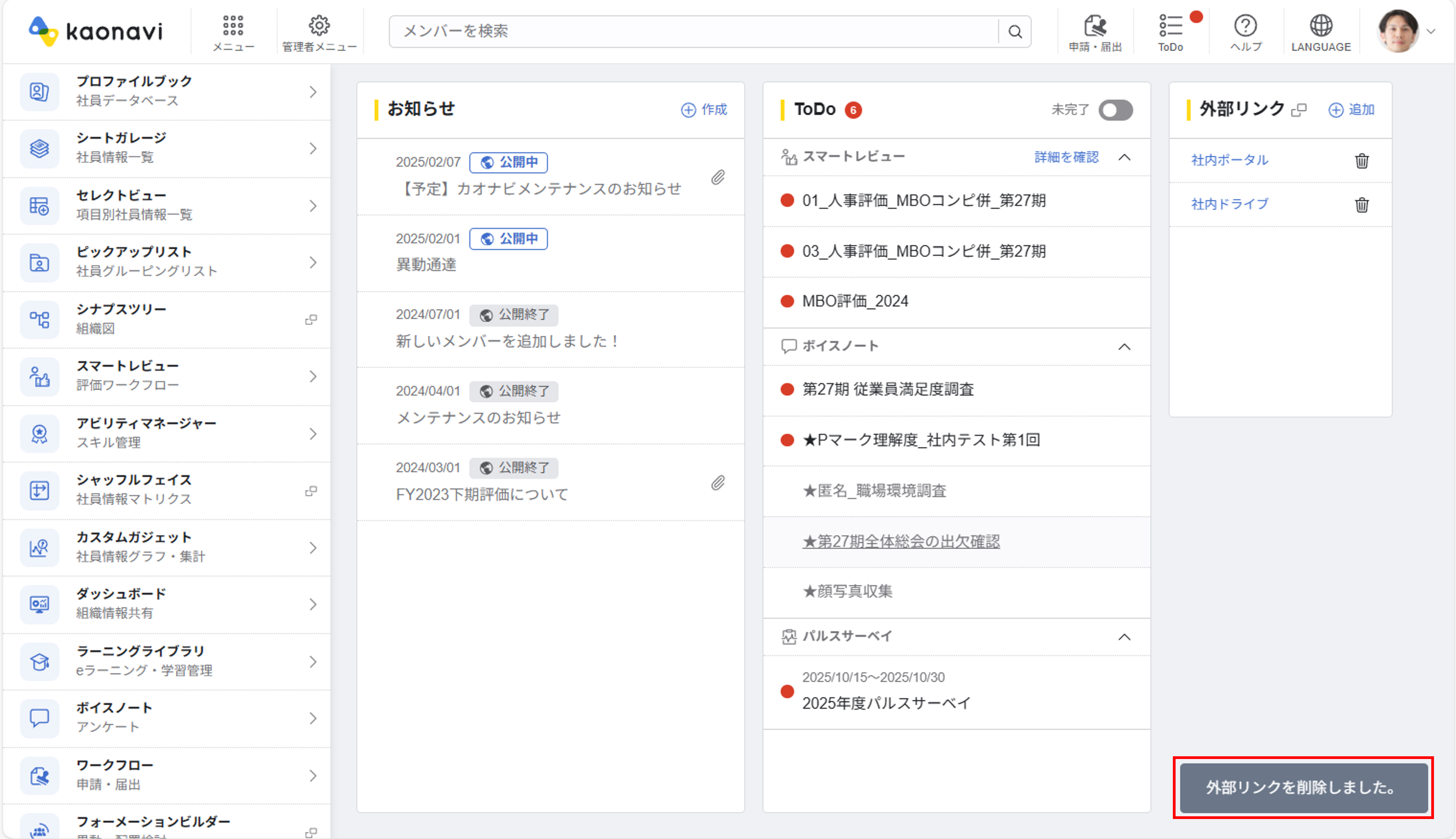Open the user avatar dropdown arrow
This screenshot has height=839, width=1456.
pos(1431,32)
